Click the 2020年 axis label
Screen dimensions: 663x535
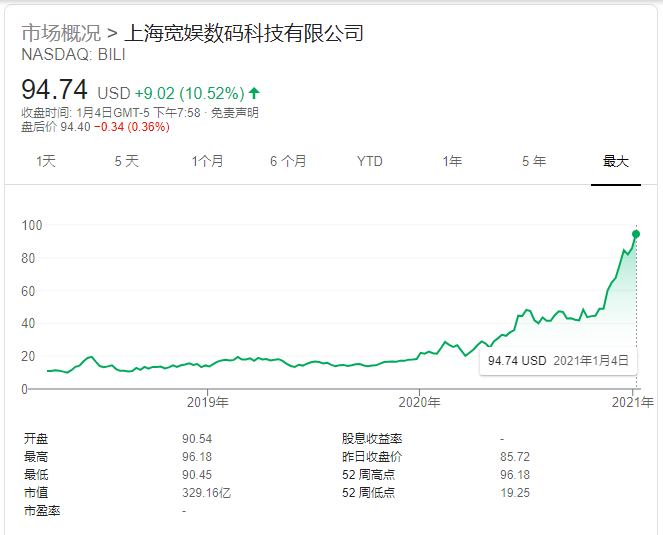419,402
